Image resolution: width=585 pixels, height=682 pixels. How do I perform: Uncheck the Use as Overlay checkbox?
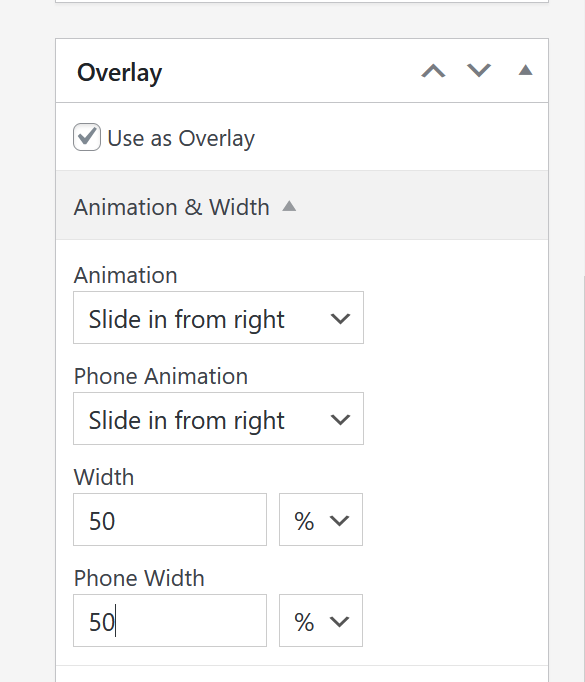[87, 137]
